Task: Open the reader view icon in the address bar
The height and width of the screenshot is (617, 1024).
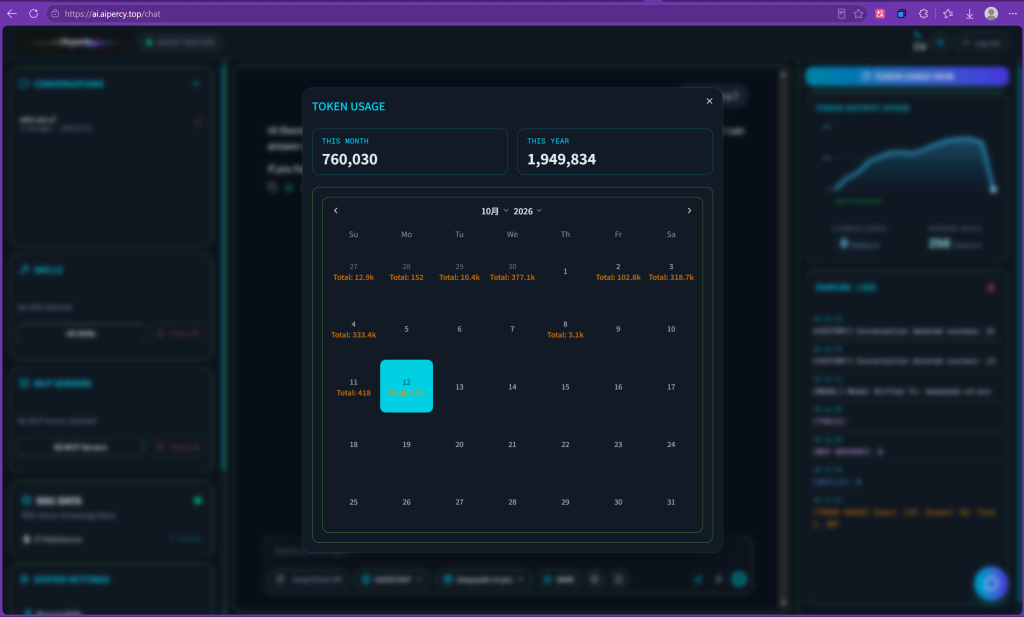Action: pos(841,14)
